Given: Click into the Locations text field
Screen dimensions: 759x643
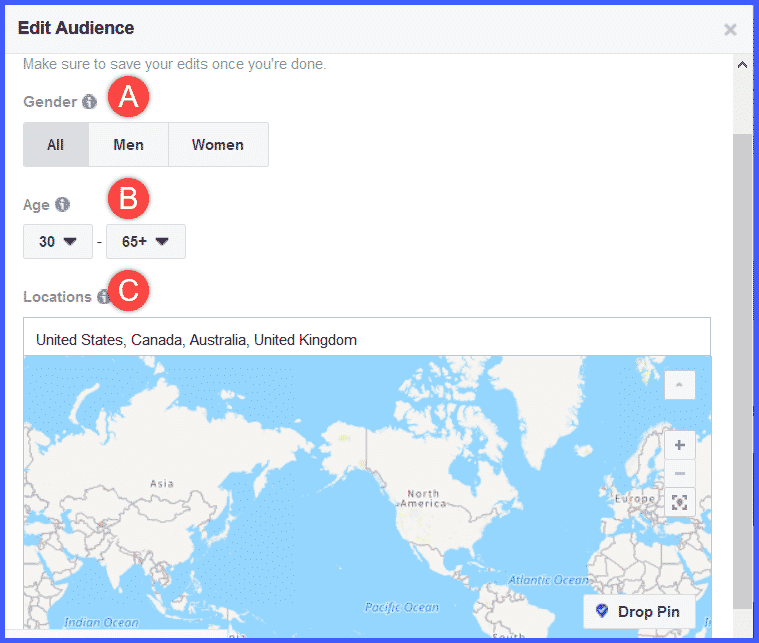Looking at the screenshot, I should tap(366, 340).
